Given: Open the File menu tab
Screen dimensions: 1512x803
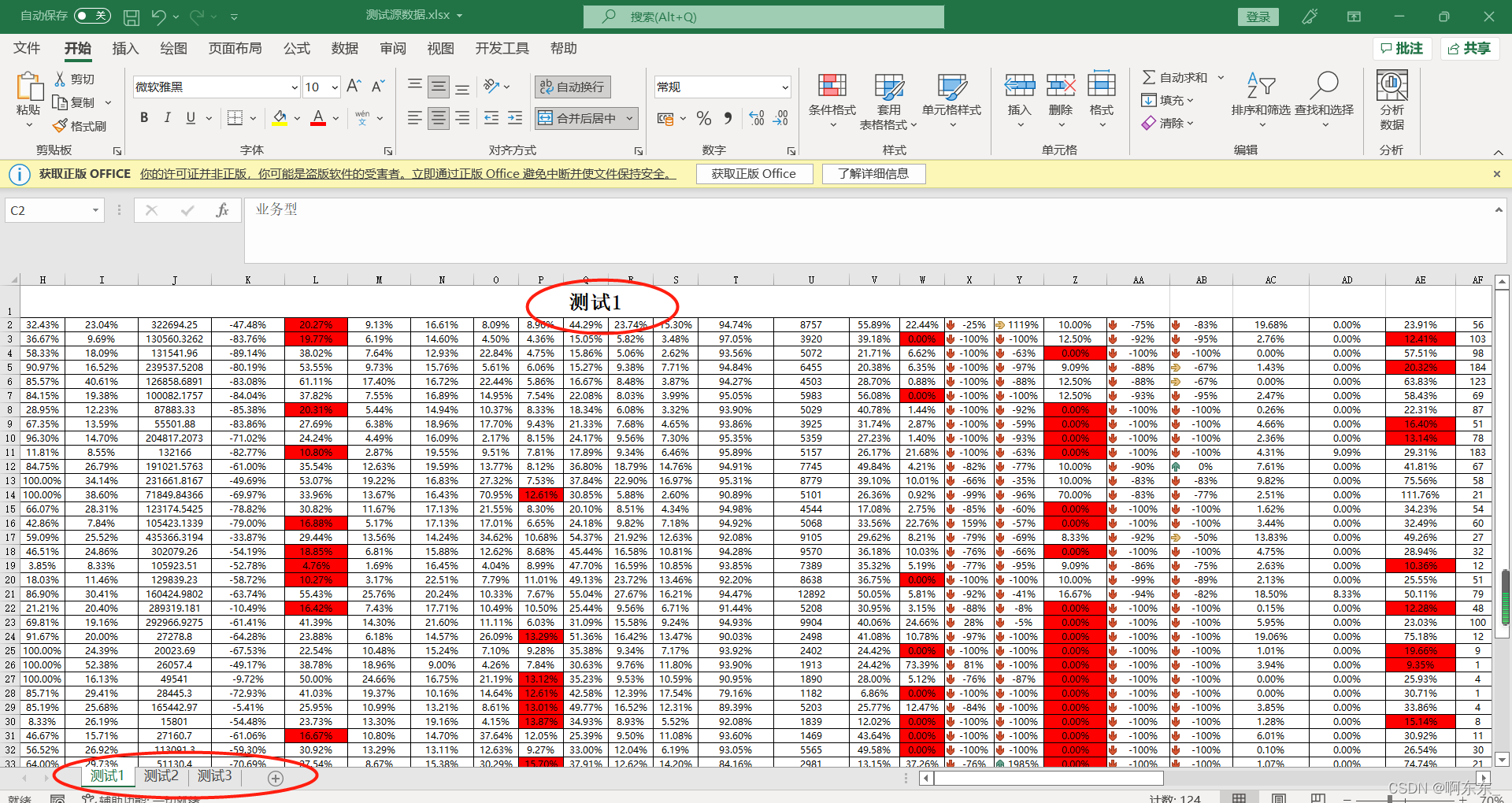Looking at the screenshot, I should point(27,49).
